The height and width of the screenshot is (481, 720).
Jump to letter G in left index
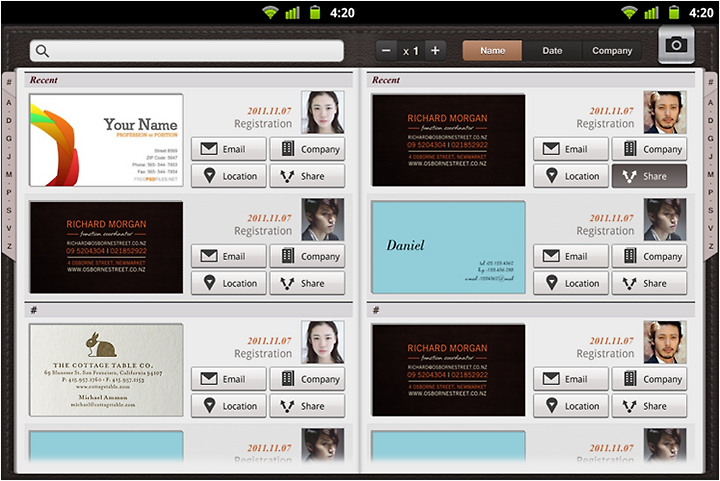coord(9,139)
